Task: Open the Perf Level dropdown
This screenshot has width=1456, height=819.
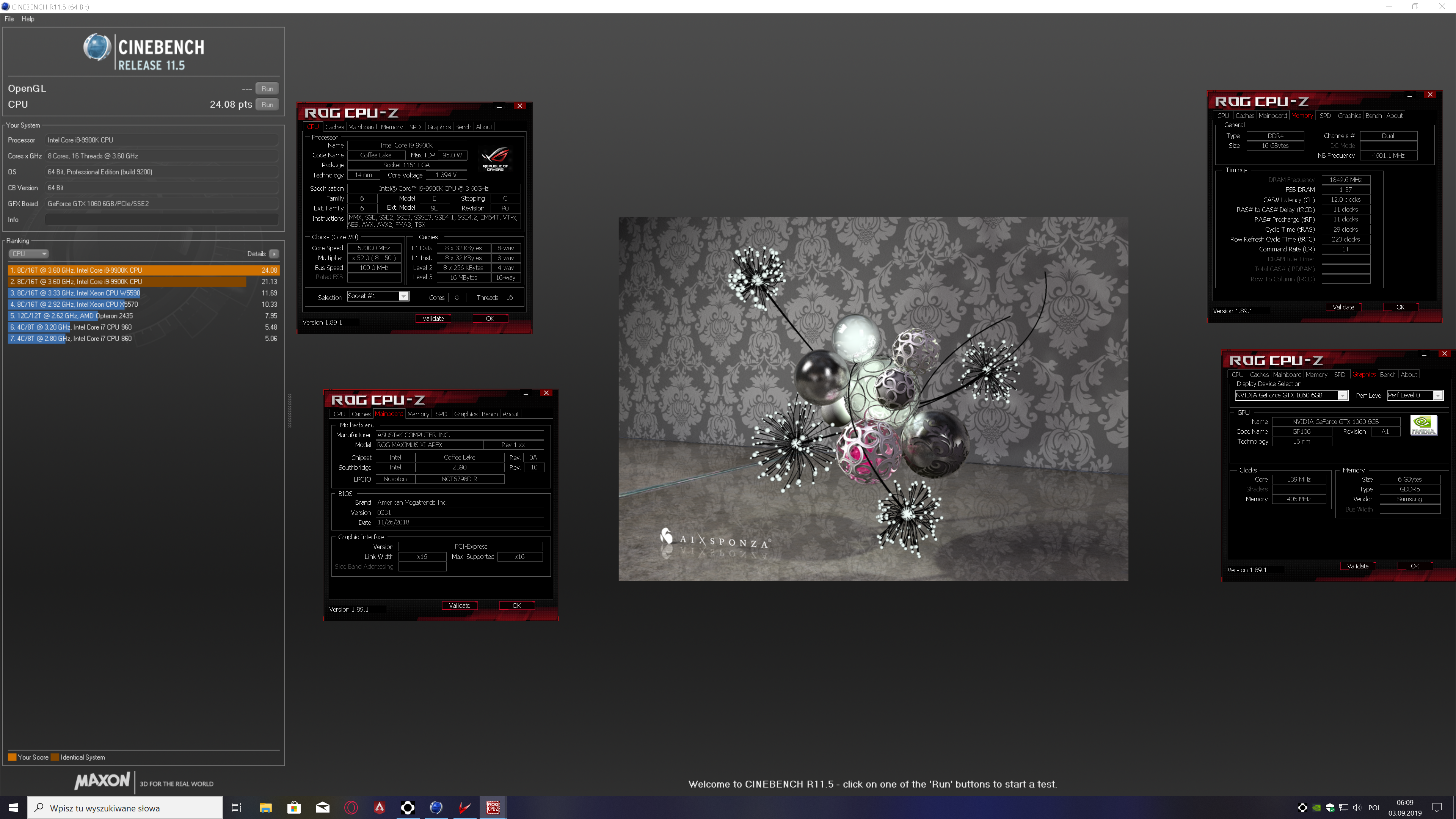Action: (x=1415, y=395)
